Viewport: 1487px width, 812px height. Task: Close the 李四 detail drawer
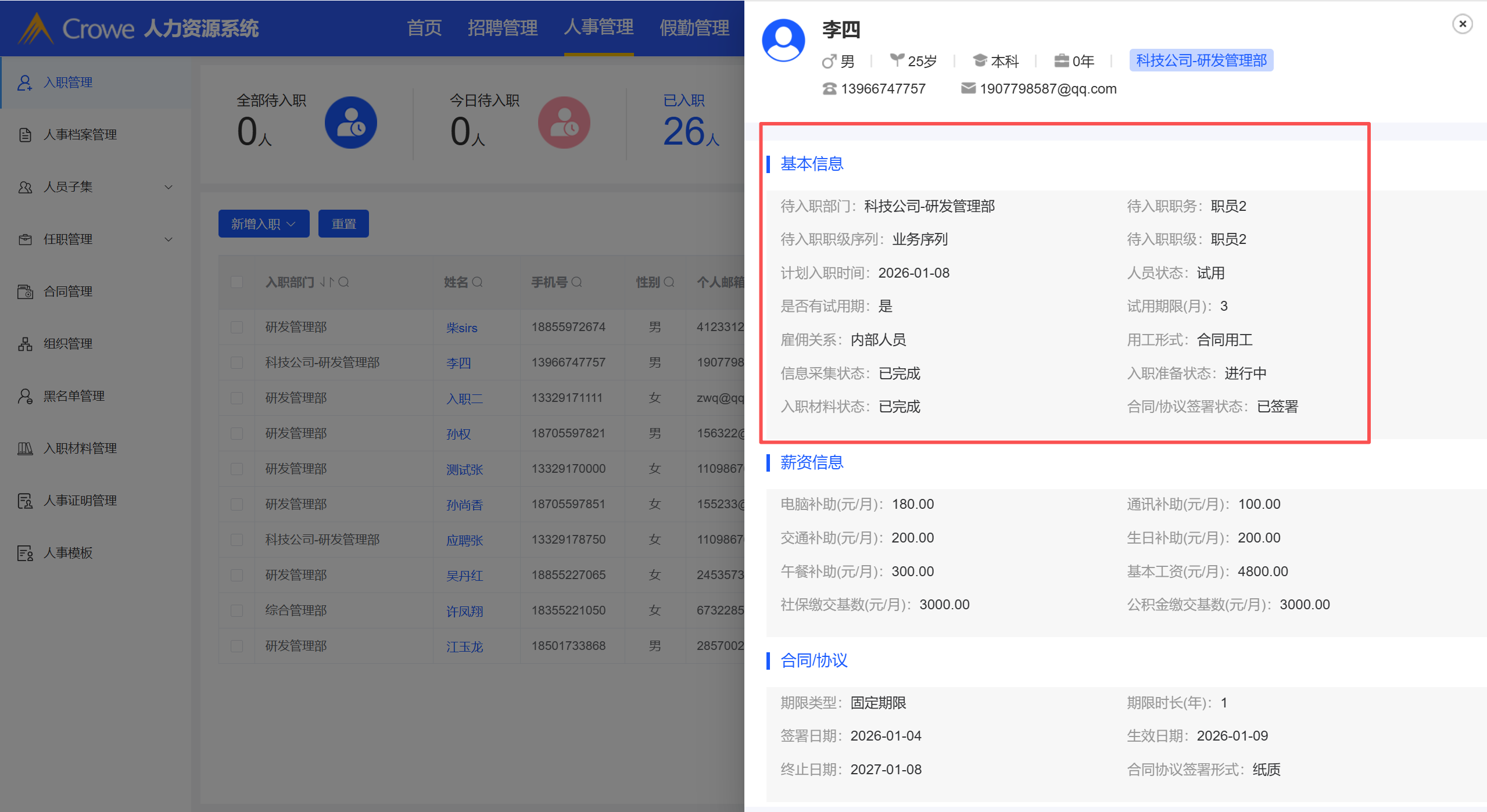1463,24
